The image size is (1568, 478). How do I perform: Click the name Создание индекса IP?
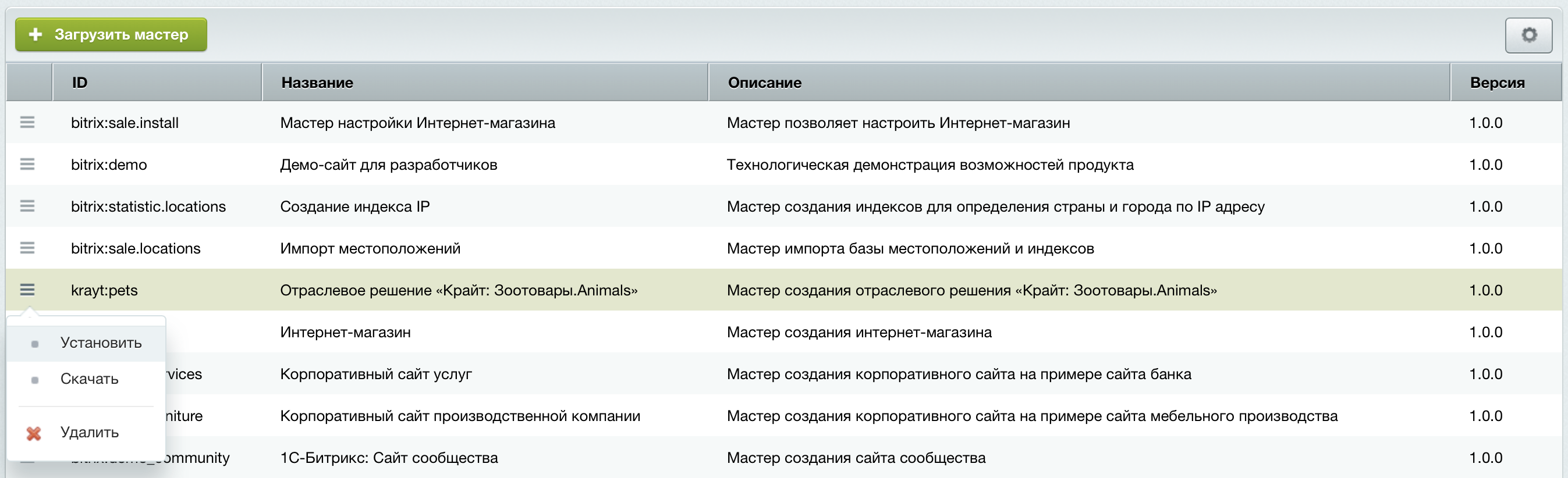[x=355, y=207]
